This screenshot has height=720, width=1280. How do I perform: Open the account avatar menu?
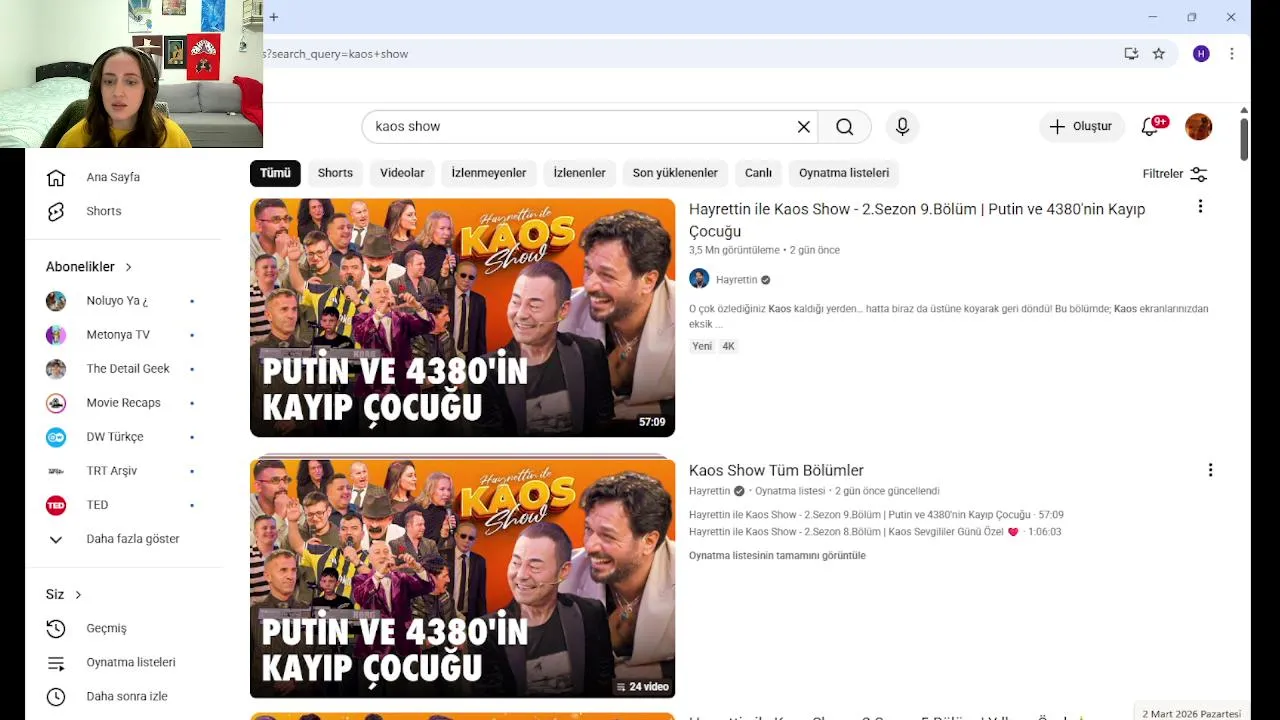tap(1198, 127)
